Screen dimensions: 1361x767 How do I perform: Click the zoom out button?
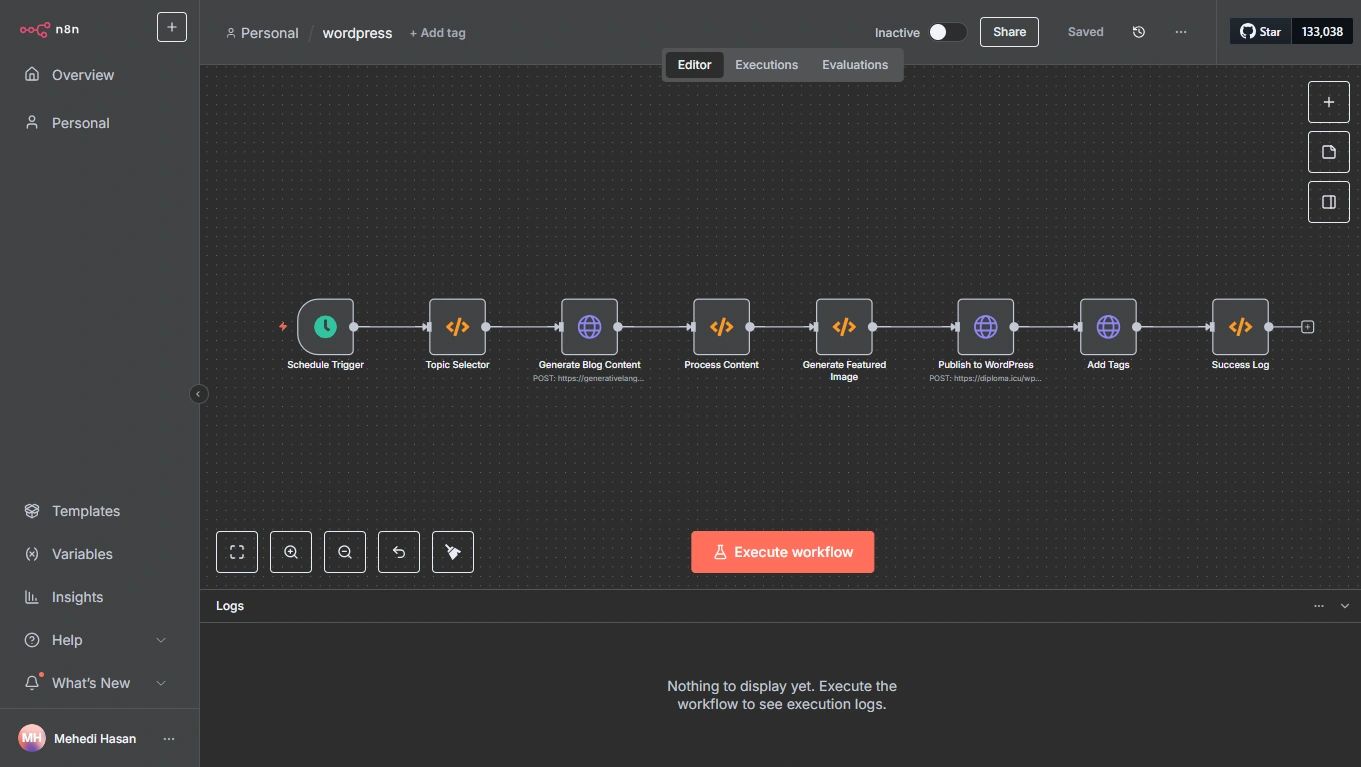click(x=345, y=552)
